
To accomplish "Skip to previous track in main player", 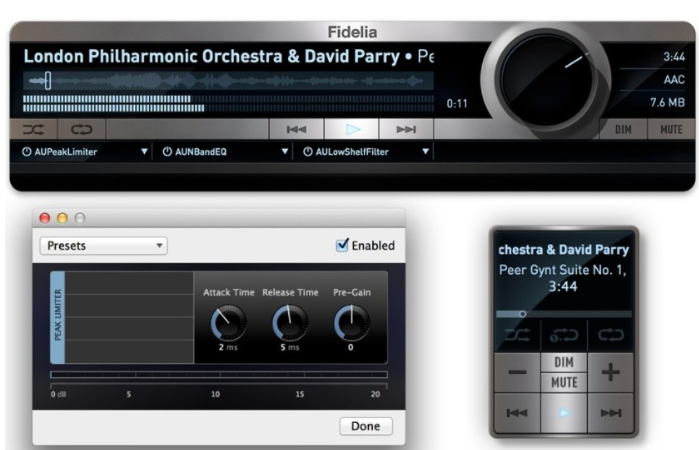I will 296,129.
